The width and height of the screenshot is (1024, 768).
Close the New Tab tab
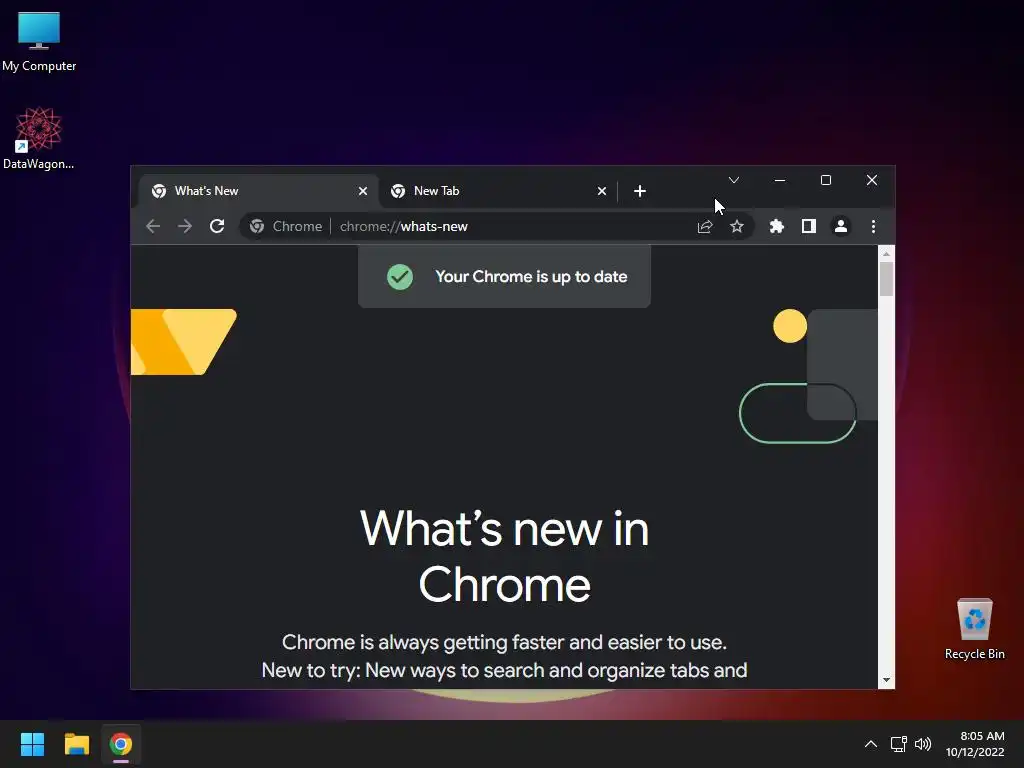602,191
